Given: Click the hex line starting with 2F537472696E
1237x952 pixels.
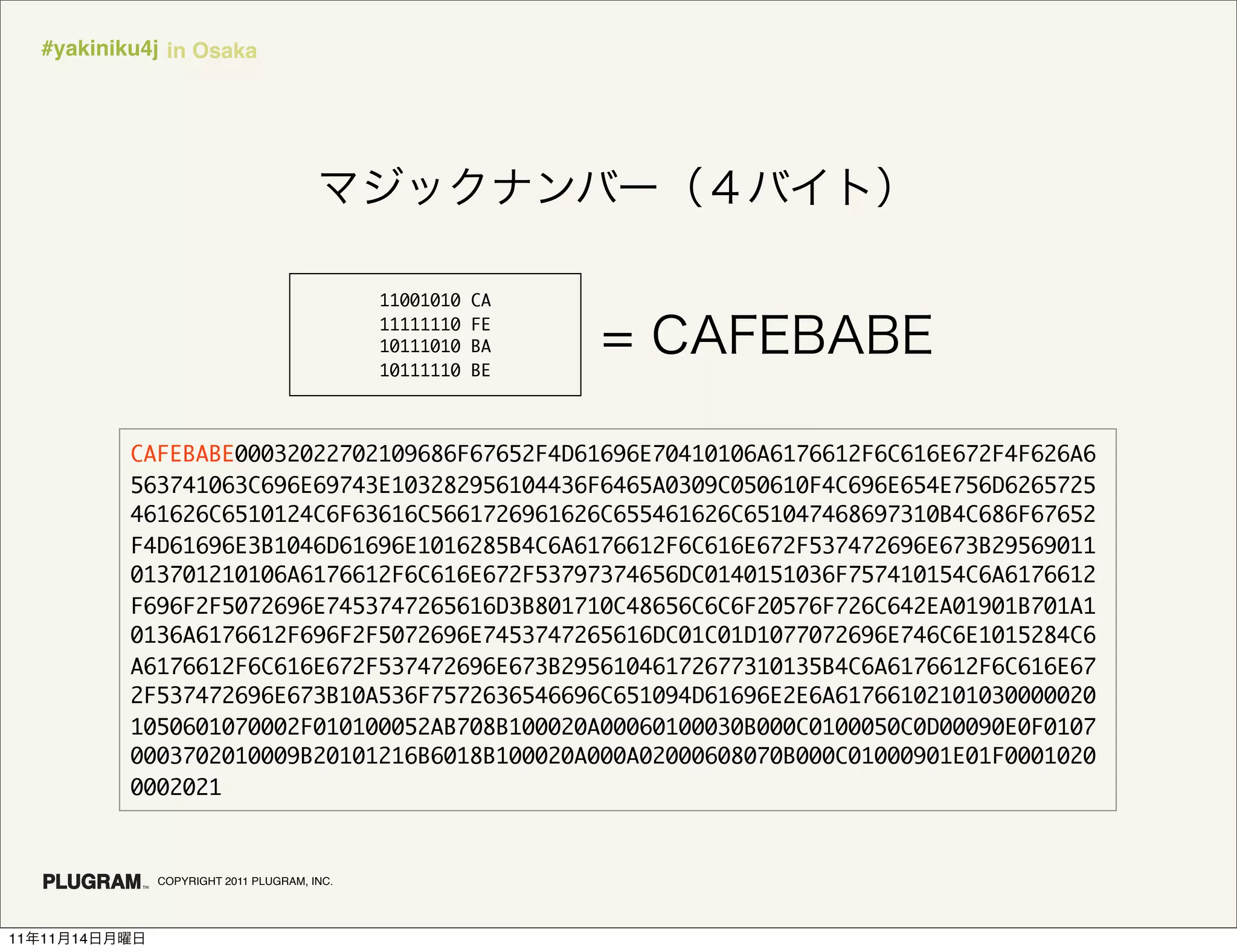Looking at the screenshot, I should tap(612, 695).
